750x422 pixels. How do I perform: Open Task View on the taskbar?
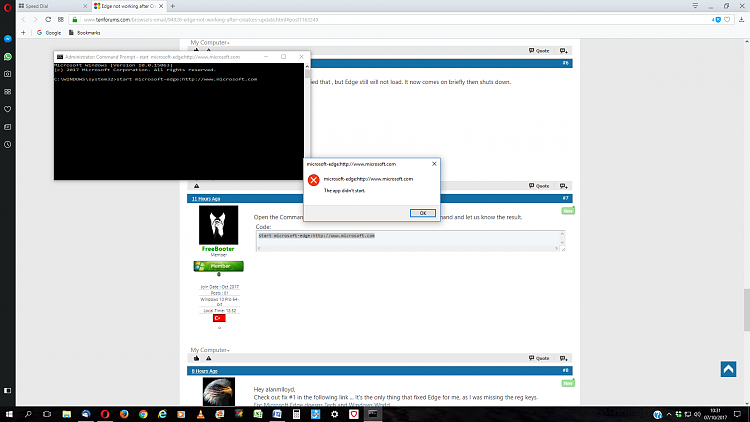(x=47, y=414)
